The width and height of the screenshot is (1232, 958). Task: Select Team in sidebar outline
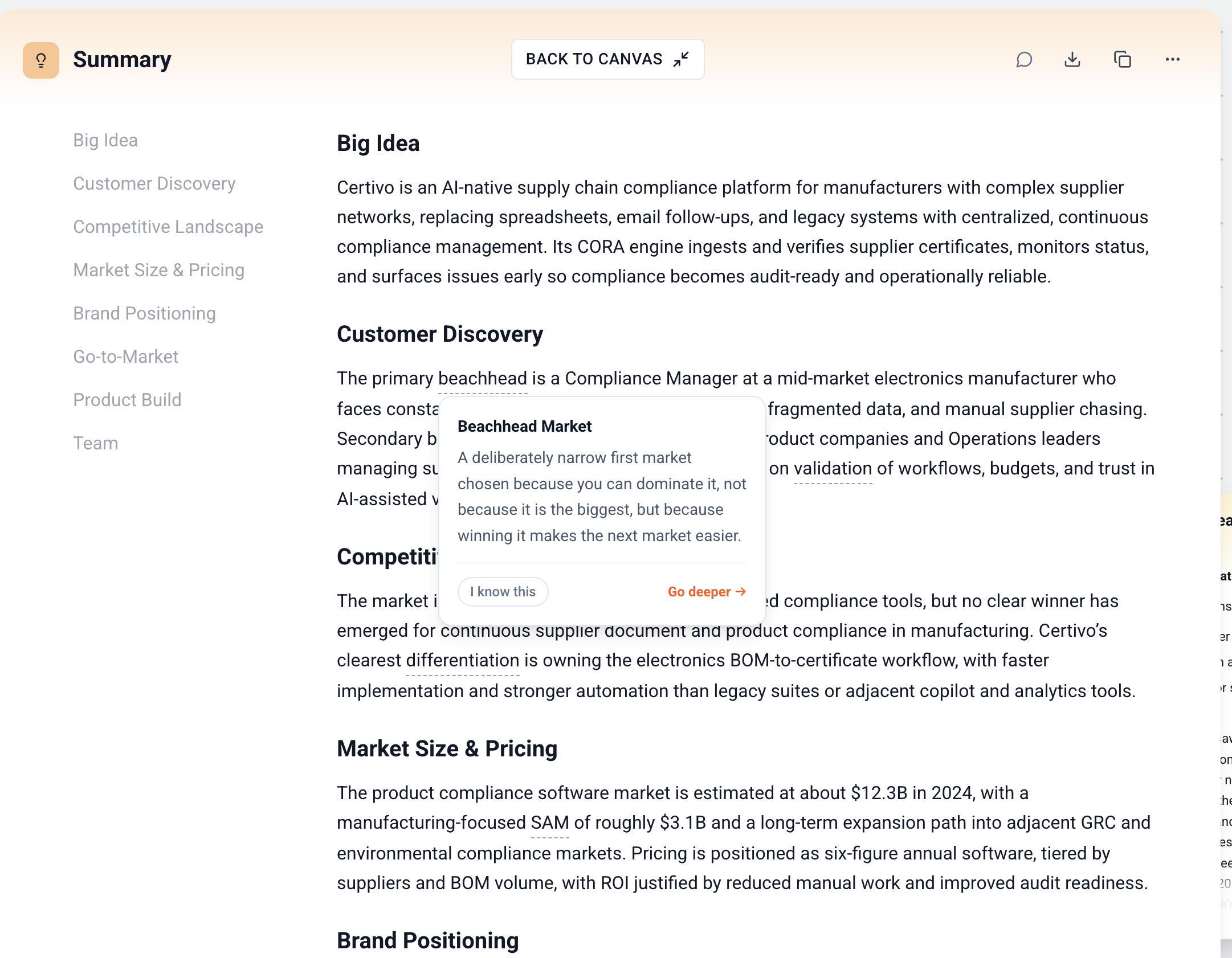[96, 443]
